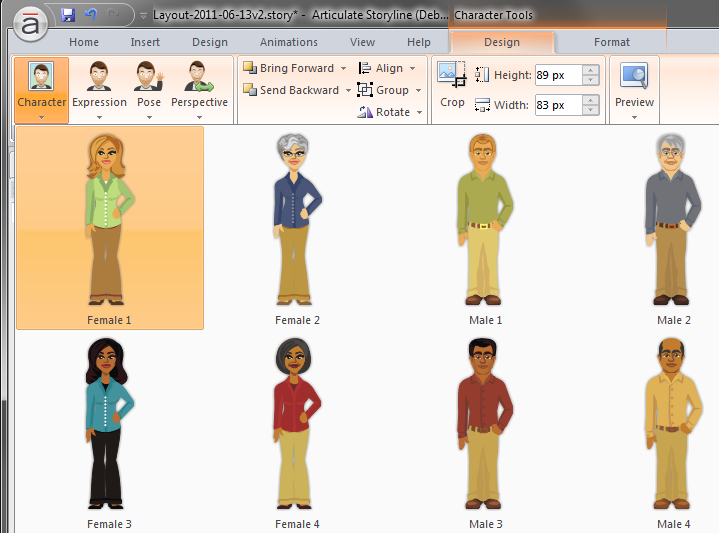Screen dimensions: 719x533
Task: Click the Width icon
Action: tap(482, 105)
